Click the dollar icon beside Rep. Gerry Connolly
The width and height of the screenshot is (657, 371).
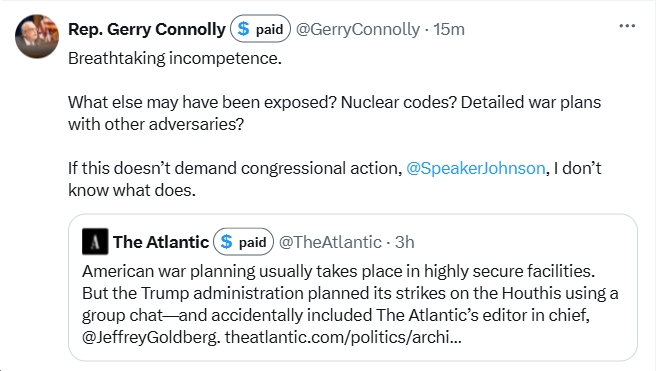click(243, 29)
